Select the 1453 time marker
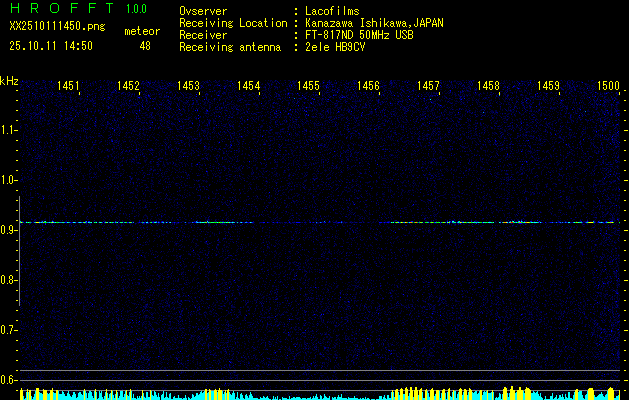This screenshot has height=400, width=629. pyautogui.click(x=188, y=87)
